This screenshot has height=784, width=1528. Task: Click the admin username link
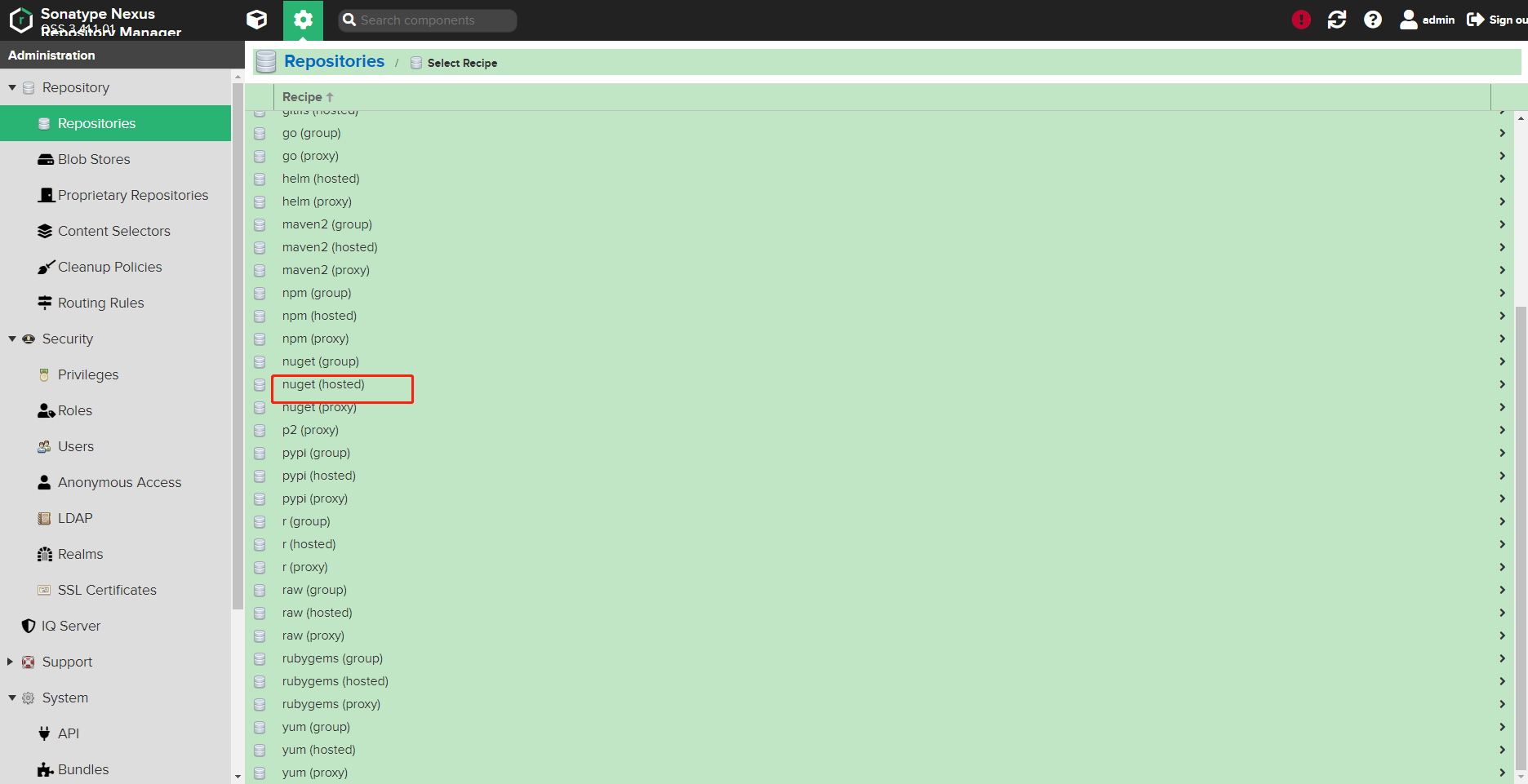1438,20
